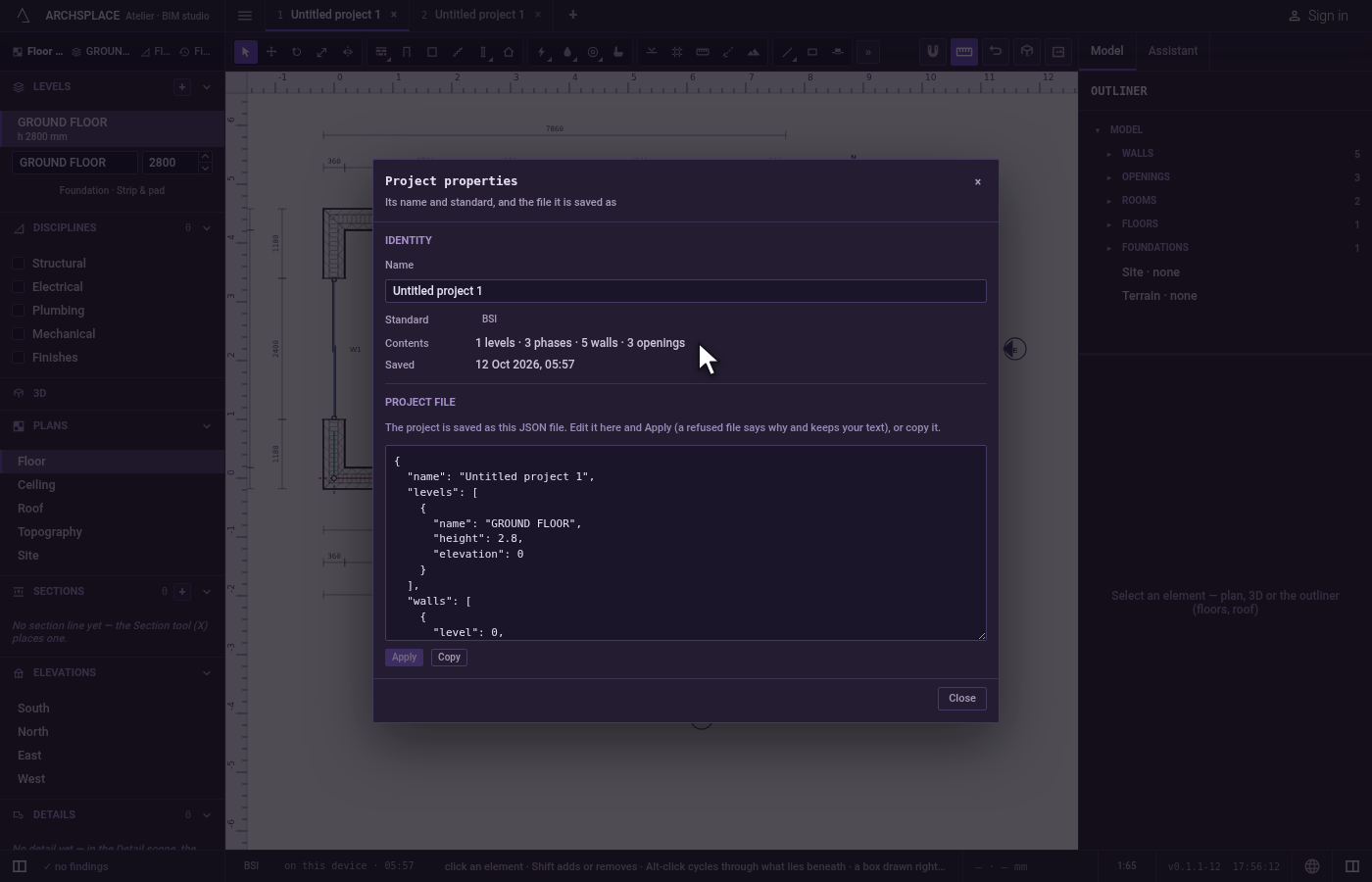The image size is (1372, 882).
Task: Collapse the LEVELS section chevron
Action: coord(207,87)
